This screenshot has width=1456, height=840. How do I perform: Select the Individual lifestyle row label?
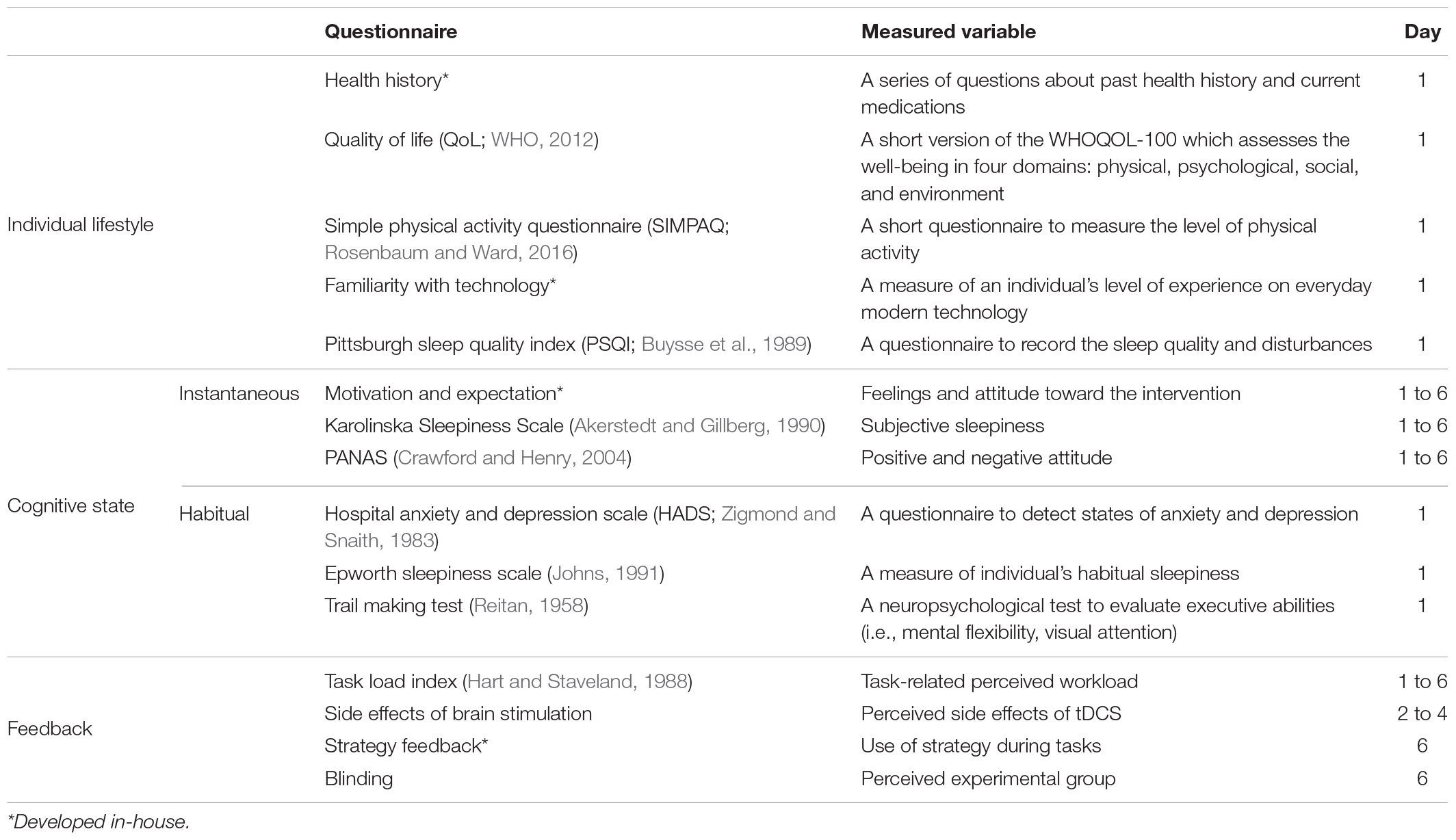pyautogui.click(x=81, y=225)
